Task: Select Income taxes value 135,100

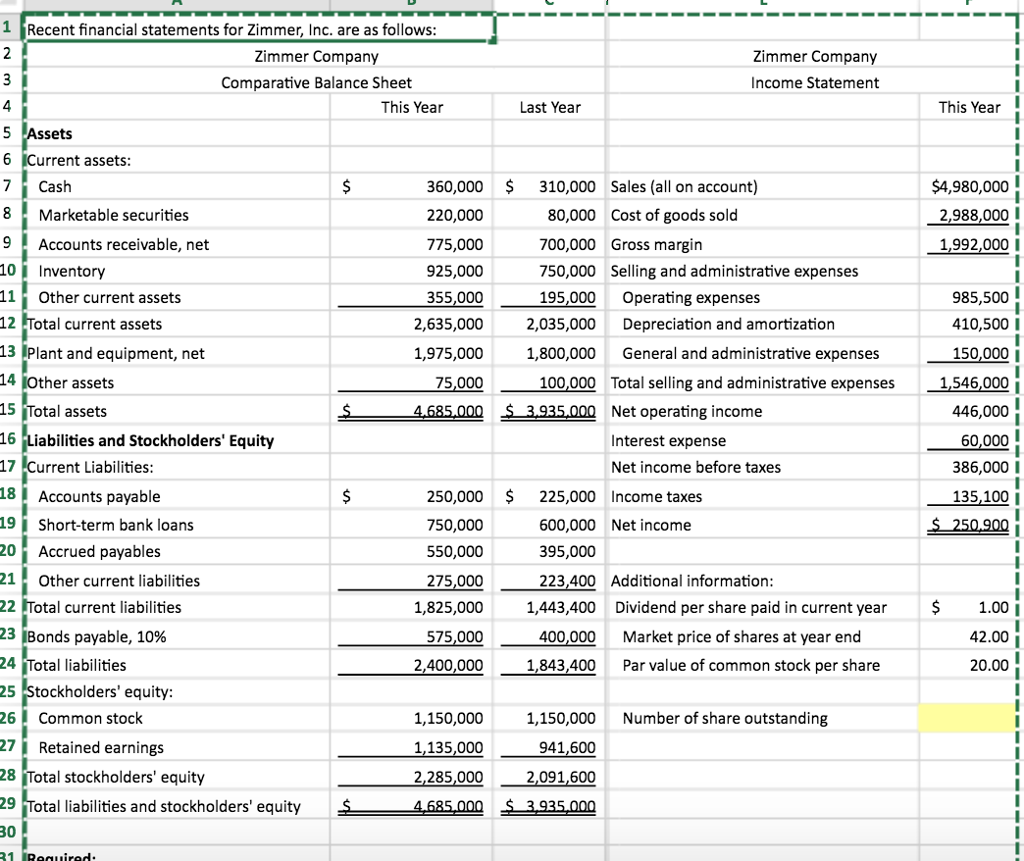Action: point(980,496)
